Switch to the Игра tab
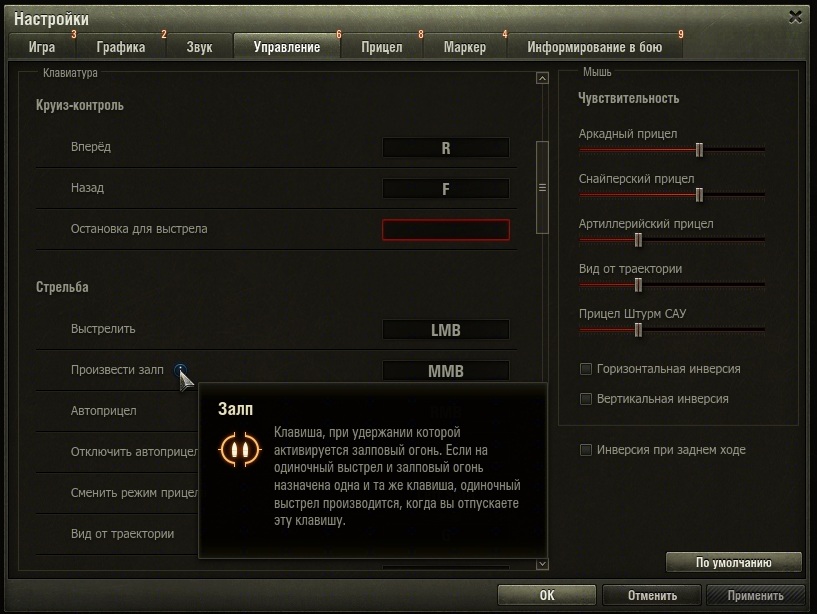 (x=42, y=47)
